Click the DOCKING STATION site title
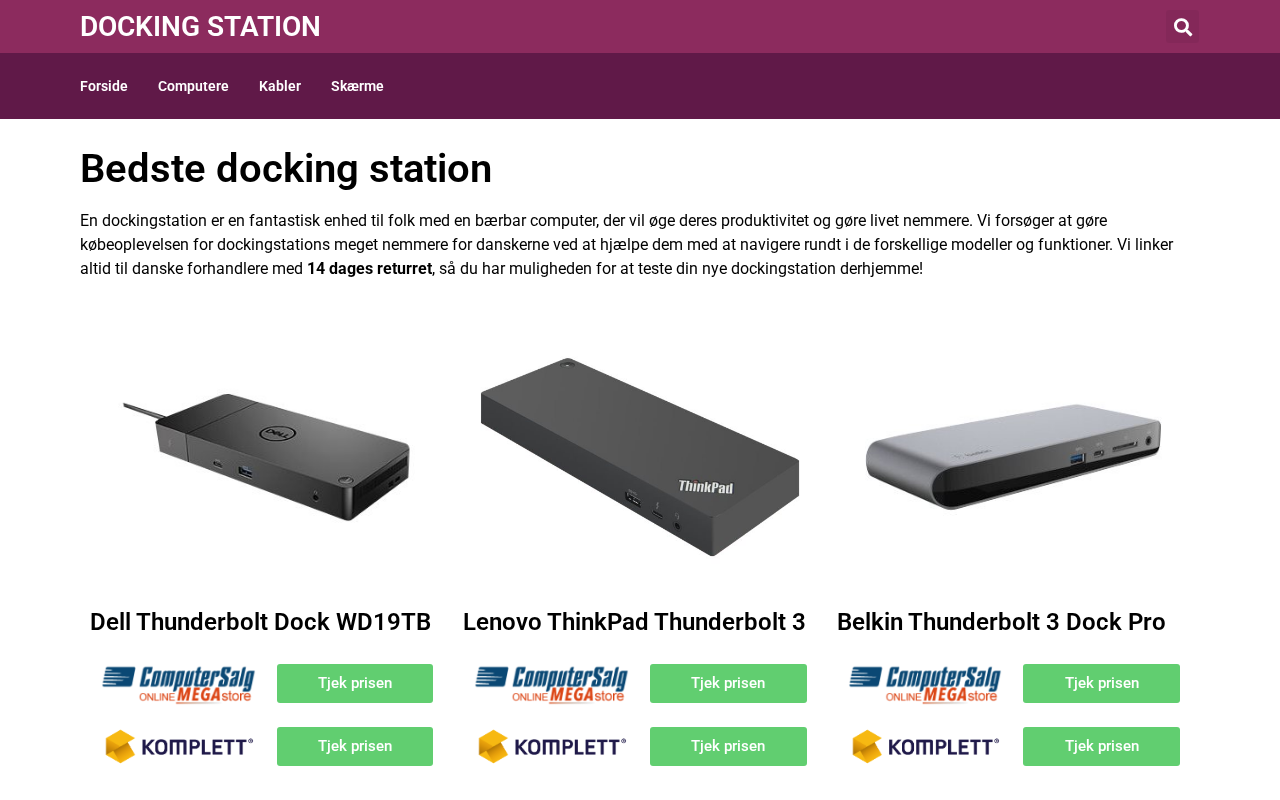Screen dimensions: 1280x800 [200, 27]
